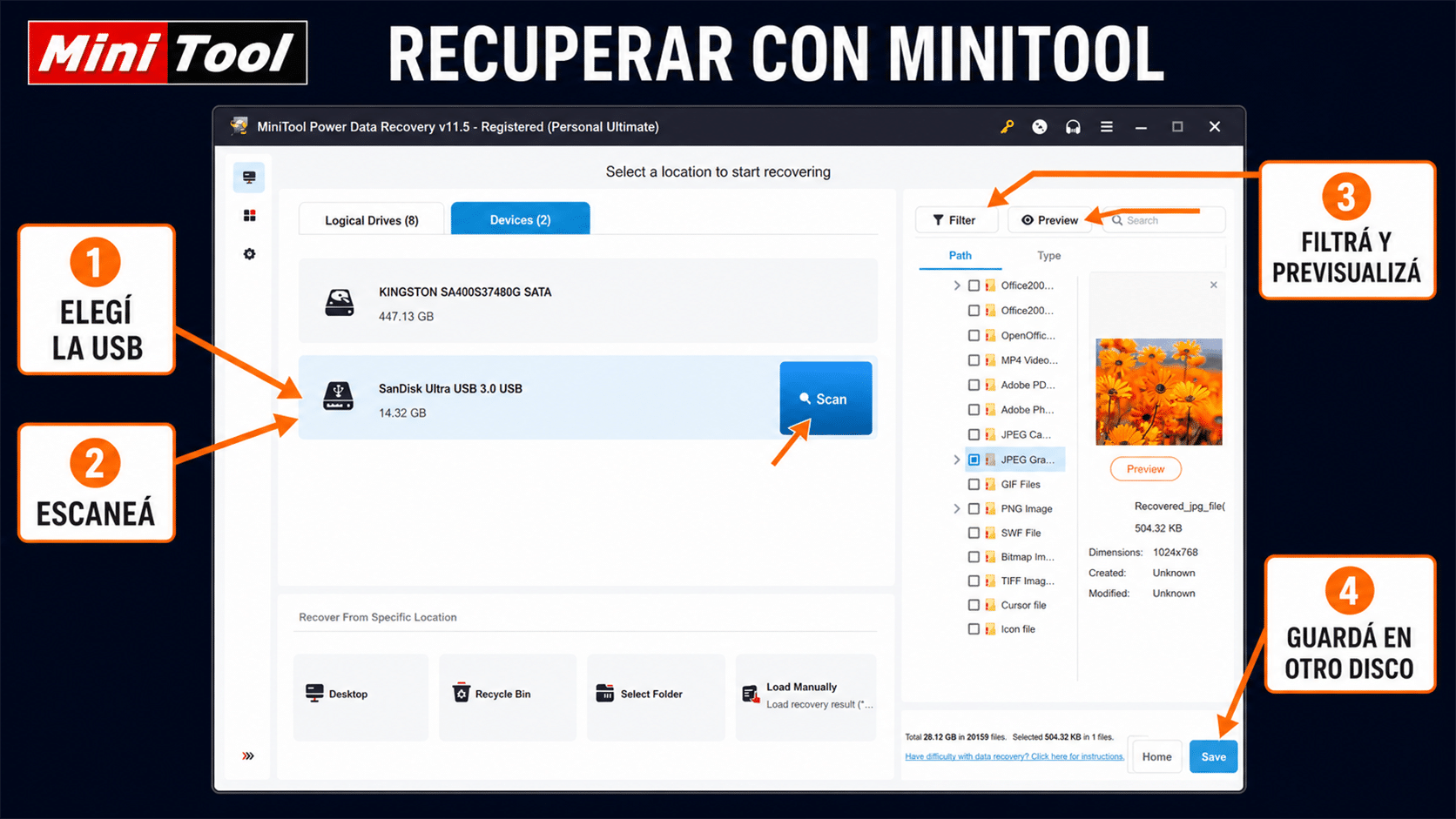The image size is (1456, 819).
Task: Click the Load Manually label
Action: click(801, 687)
